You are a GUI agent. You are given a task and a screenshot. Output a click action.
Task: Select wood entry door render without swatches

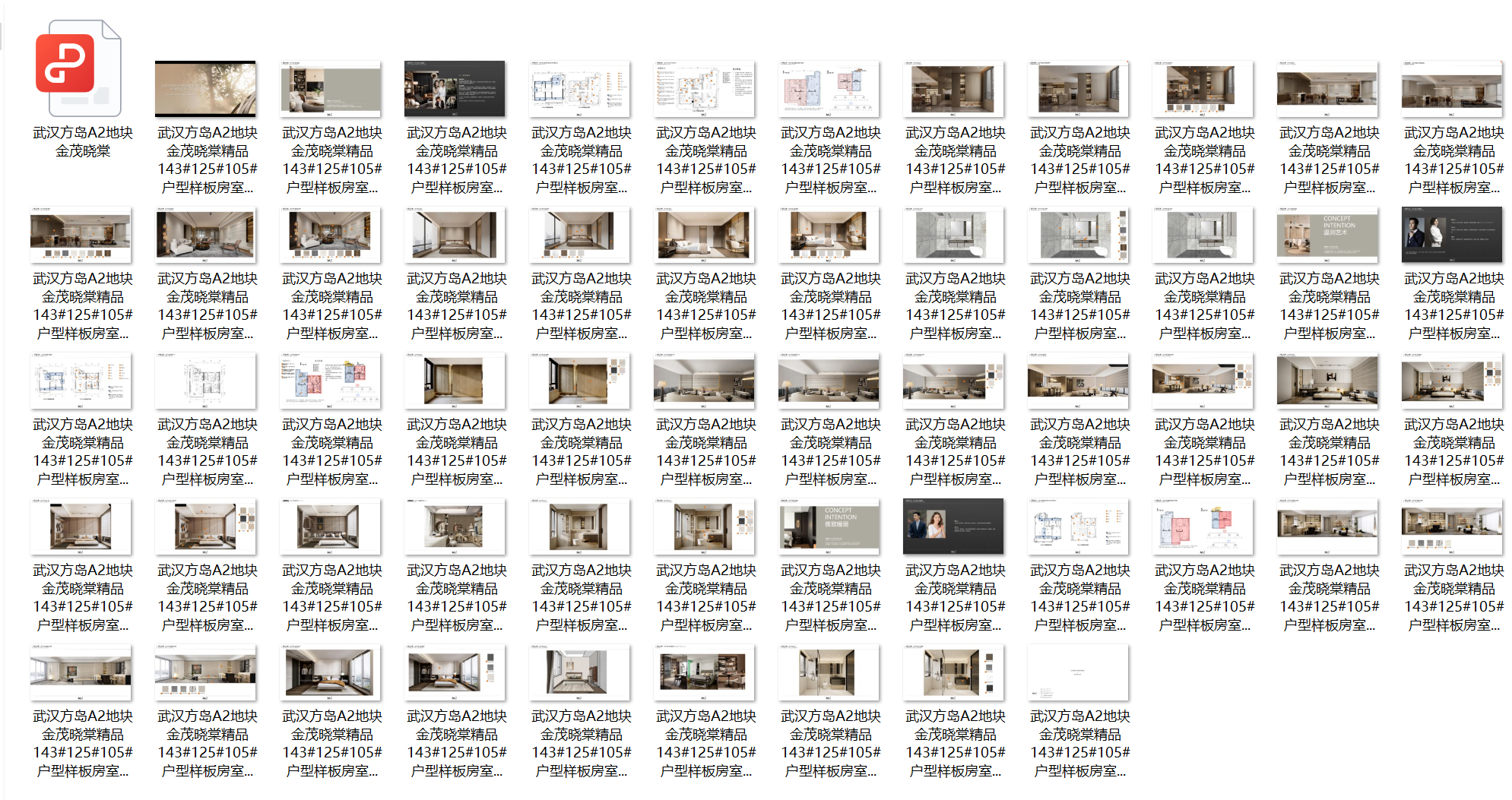(455, 381)
